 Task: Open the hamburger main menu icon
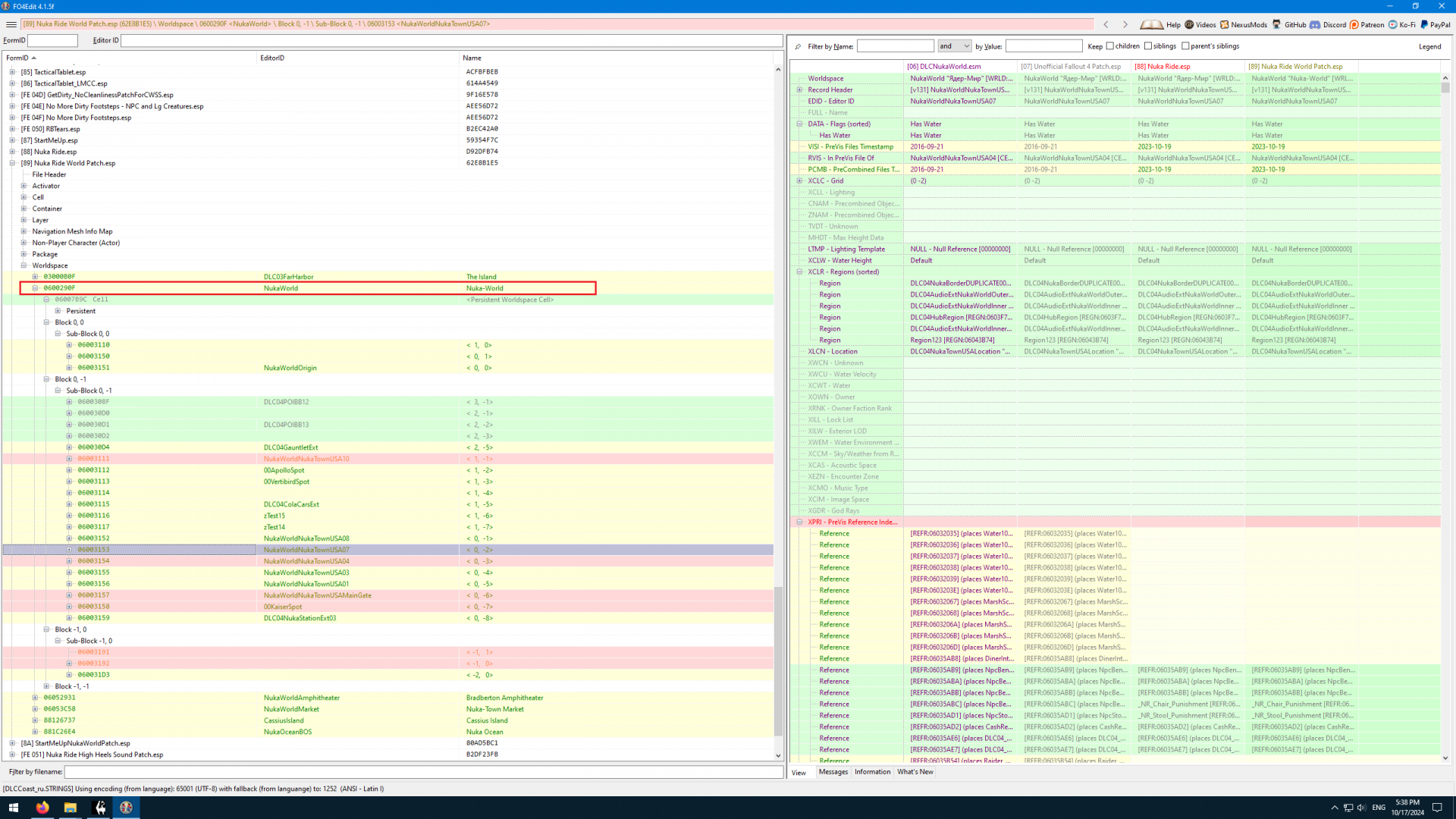pos(11,24)
